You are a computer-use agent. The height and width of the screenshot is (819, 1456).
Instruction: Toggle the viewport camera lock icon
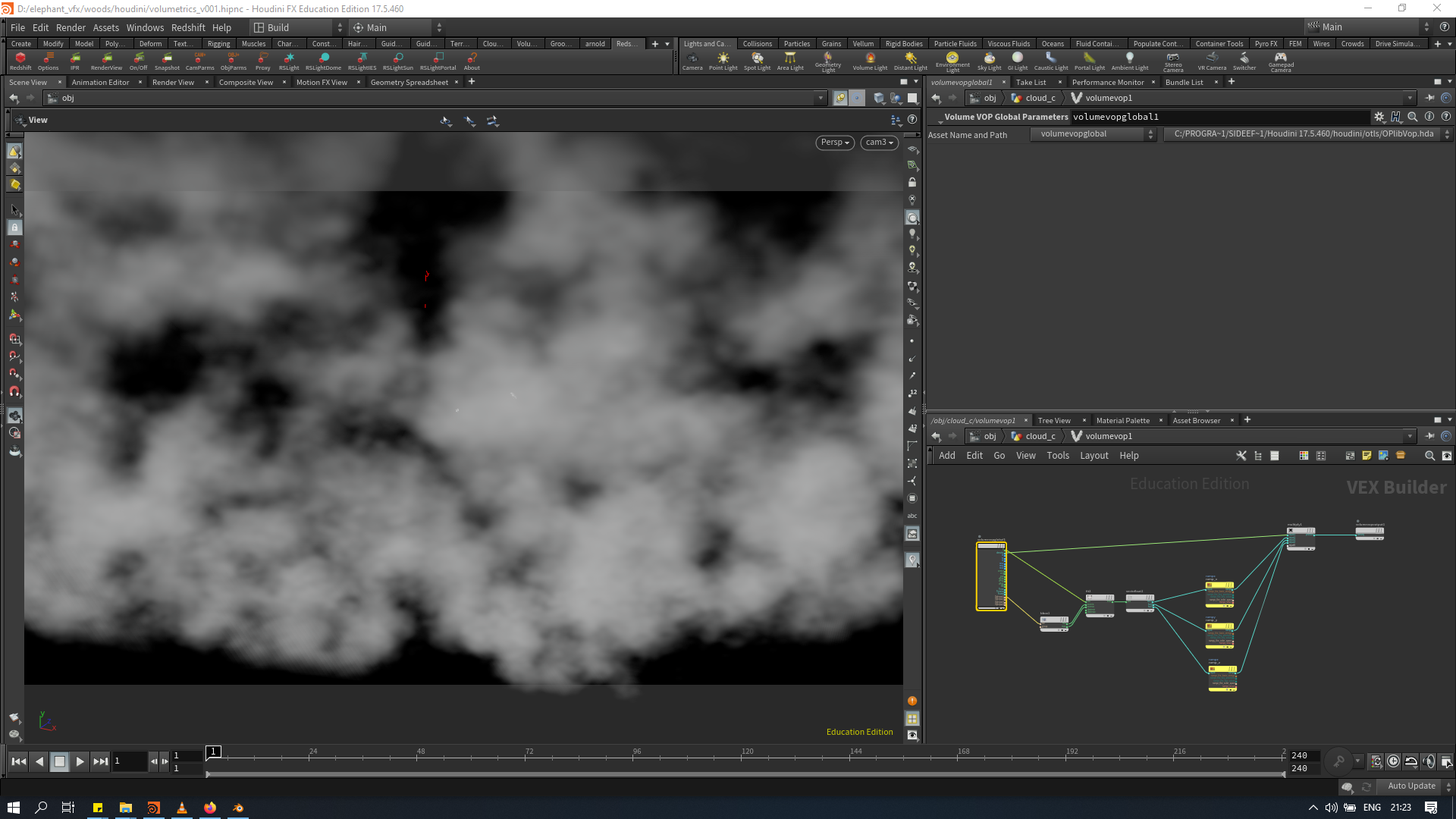tap(912, 183)
